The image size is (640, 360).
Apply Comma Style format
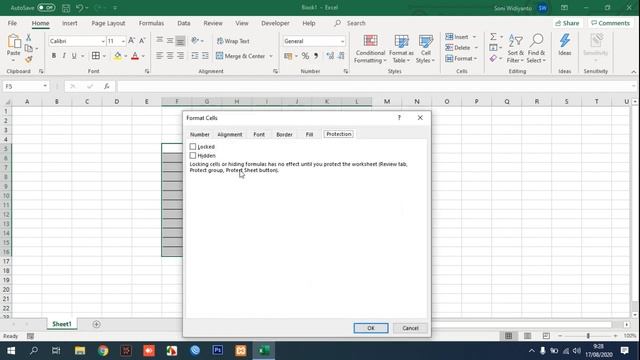(316, 56)
